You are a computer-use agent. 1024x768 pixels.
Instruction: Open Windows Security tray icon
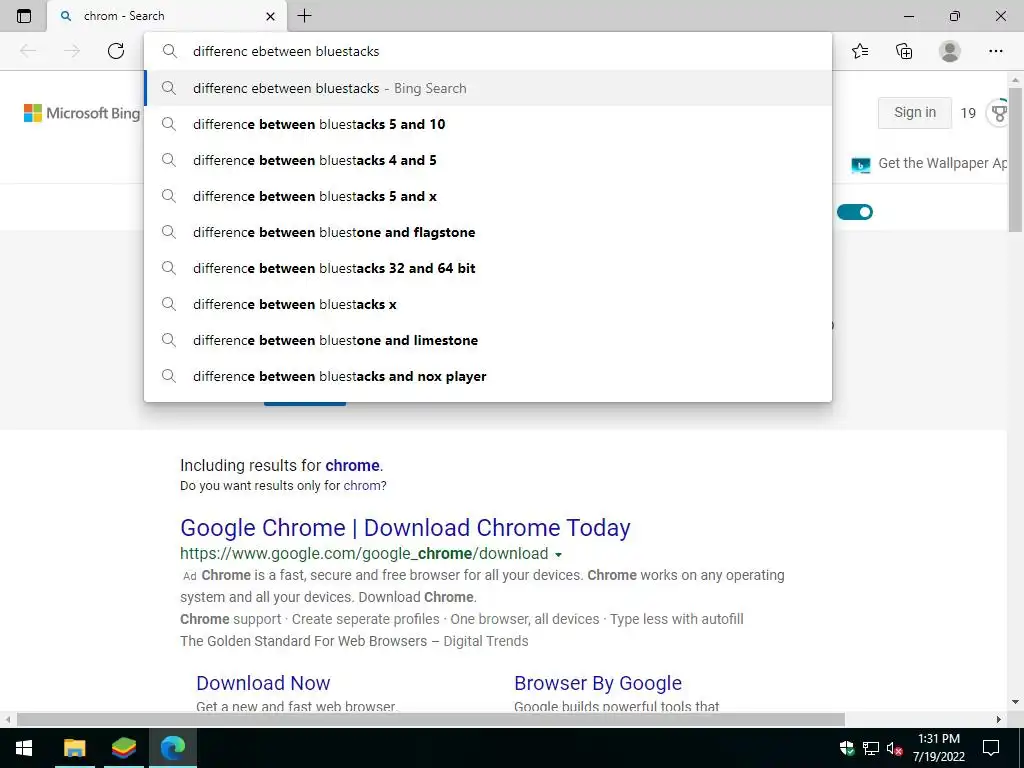[x=846, y=748]
